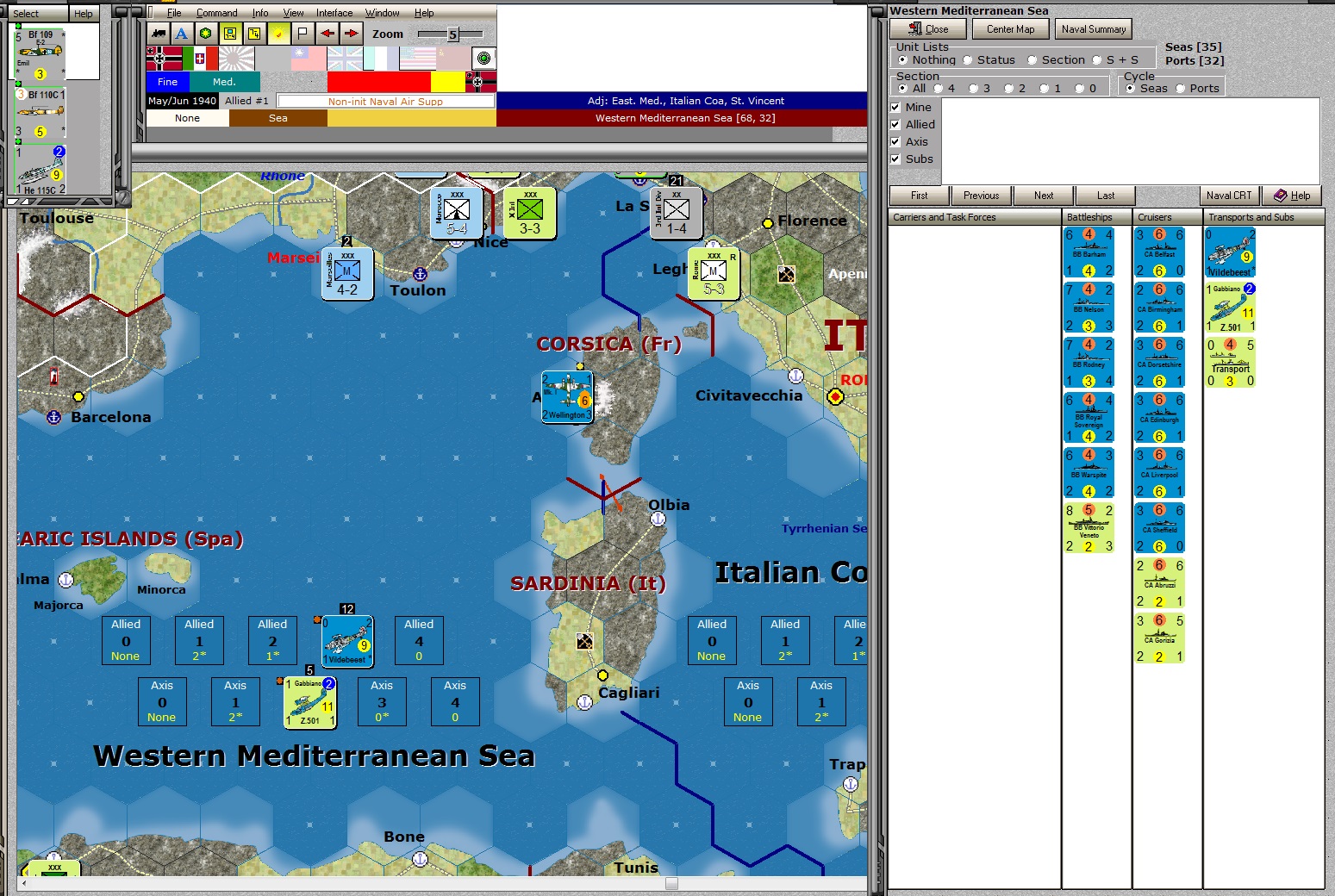Click the Next button
Viewport: 1335px width, 896px height.
[1044, 196]
